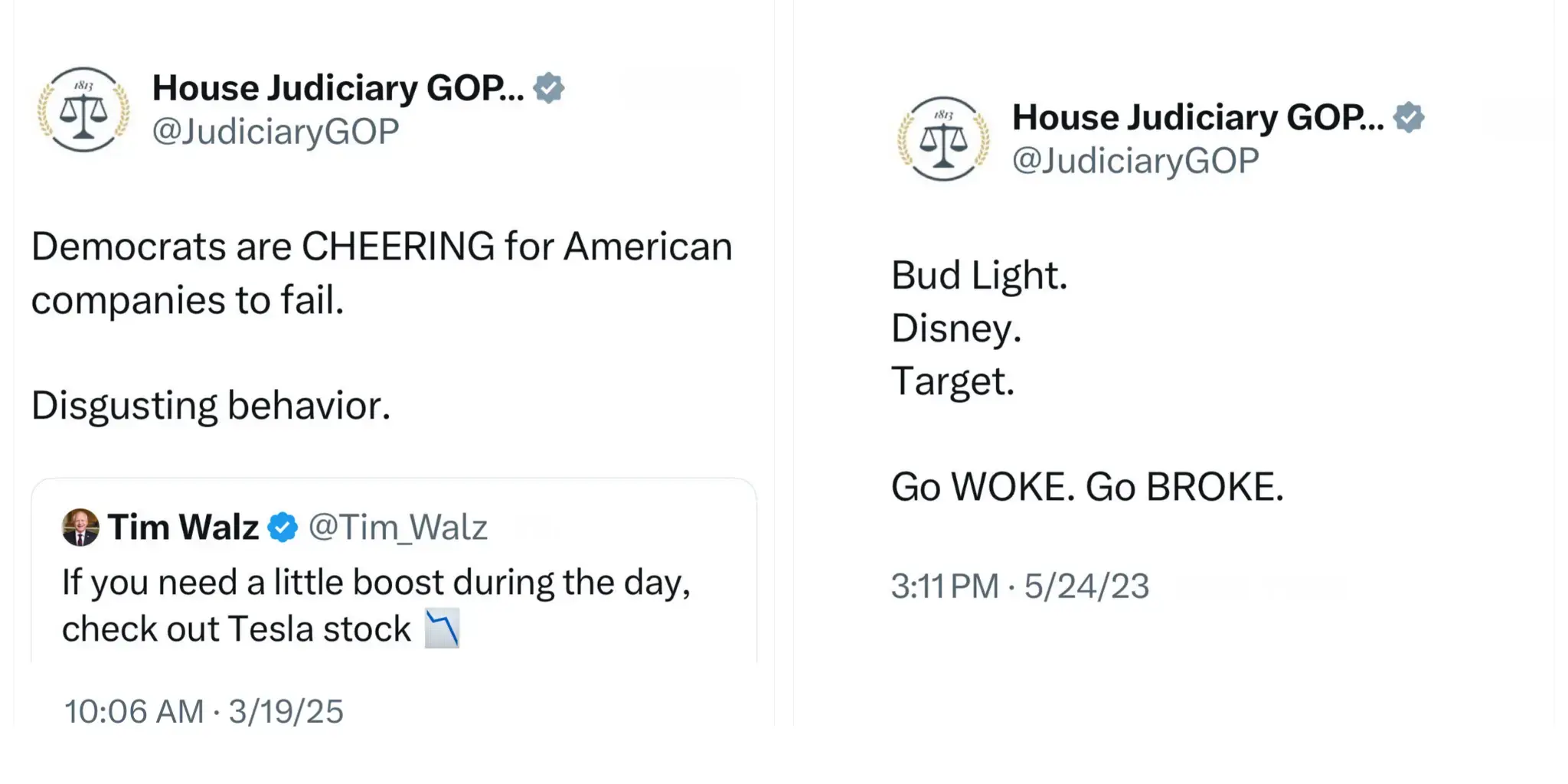Click @JudiciaryGOP handle above Democrats CHEERING text
The image size is (1568, 784).
[276, 132]
